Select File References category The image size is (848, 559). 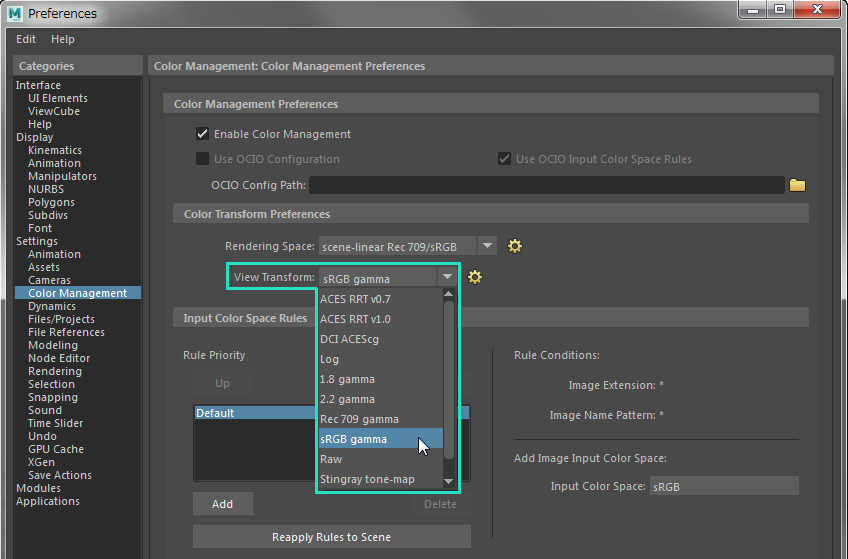(x=67, y=331)
